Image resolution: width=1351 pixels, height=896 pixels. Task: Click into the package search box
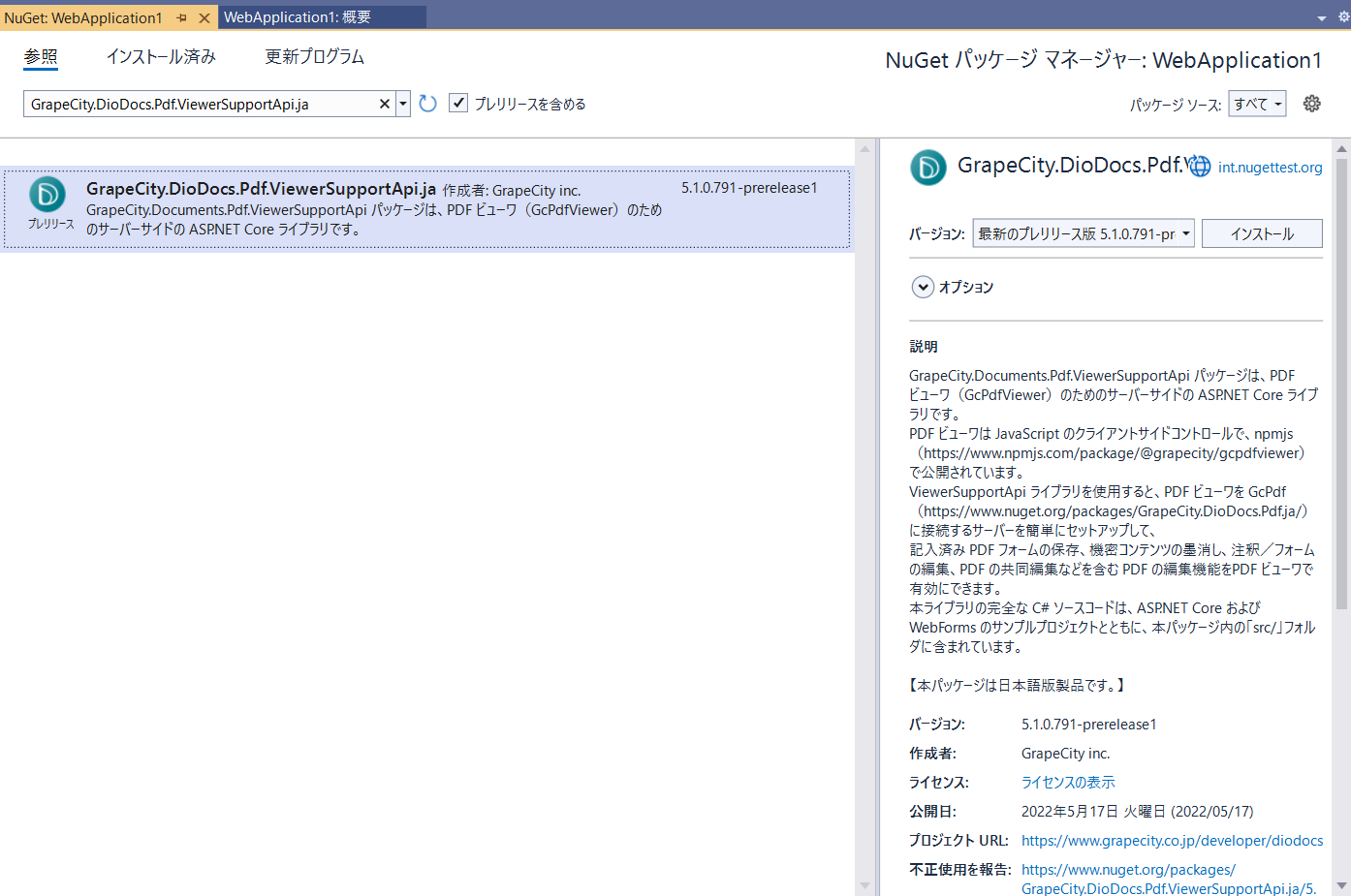pos(201,104)
